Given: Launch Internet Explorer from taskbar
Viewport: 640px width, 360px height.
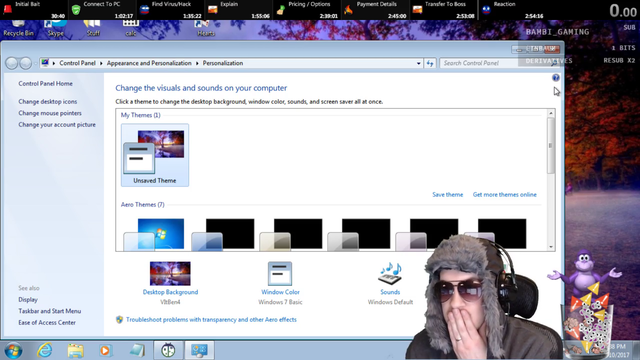Looking at the screenshot, I should tap(44, 350).
